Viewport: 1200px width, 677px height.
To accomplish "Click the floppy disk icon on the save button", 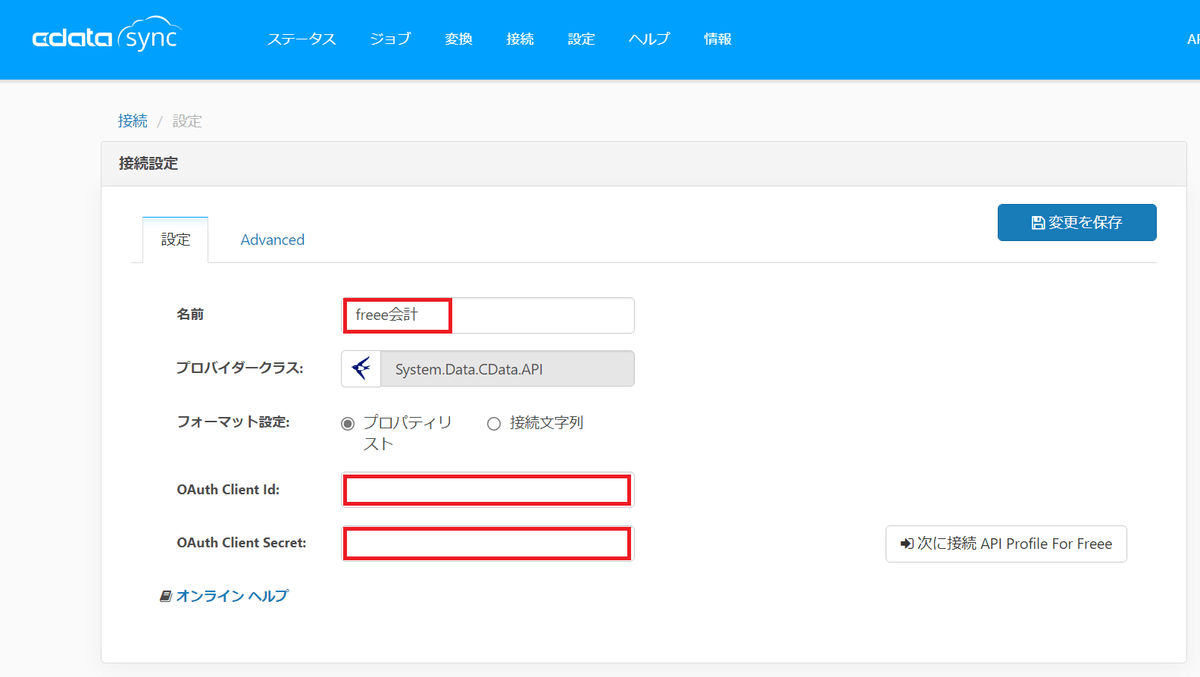I will pos(1037,223).
